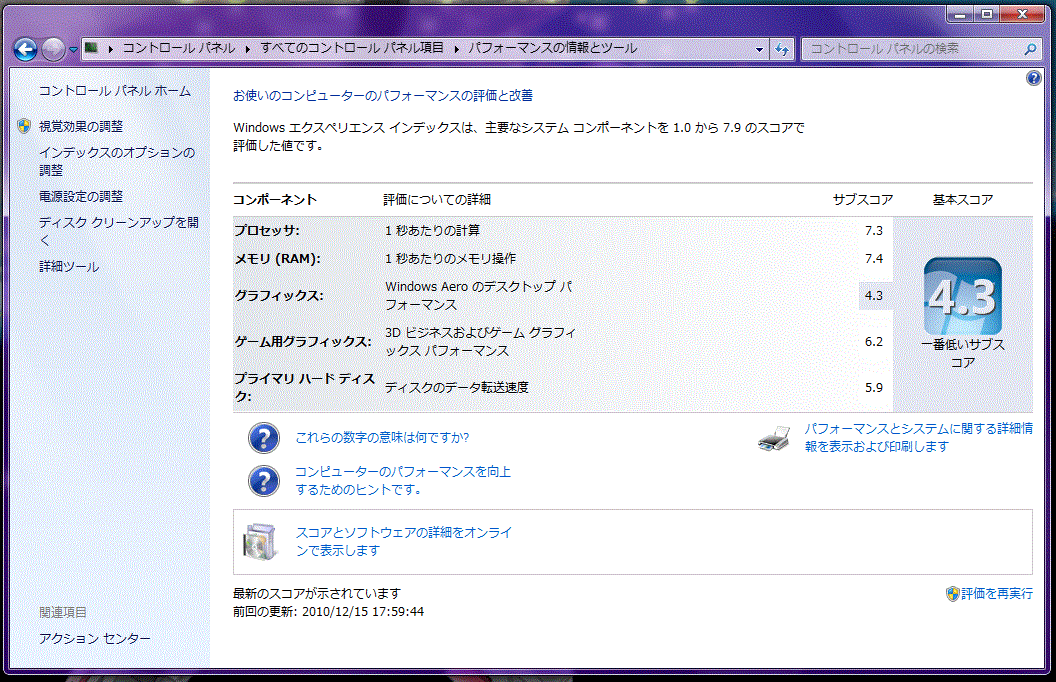Expand chevron after コントロール パネル breadcrumb
Screen dimensions: 1056x682
(248, 48)
